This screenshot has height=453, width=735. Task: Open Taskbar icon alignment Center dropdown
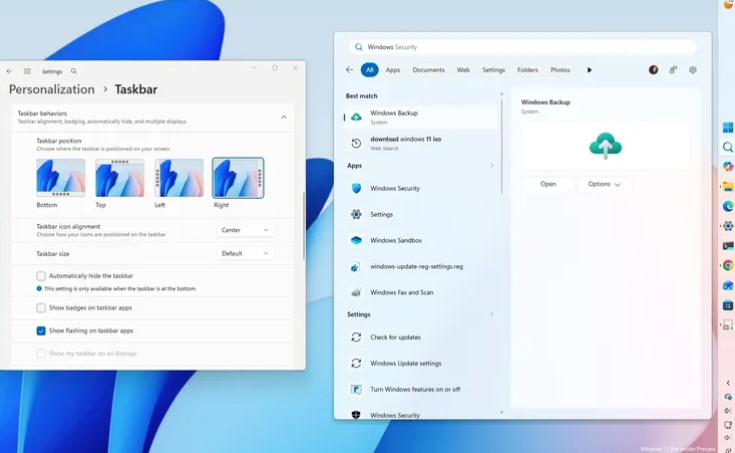245,230
